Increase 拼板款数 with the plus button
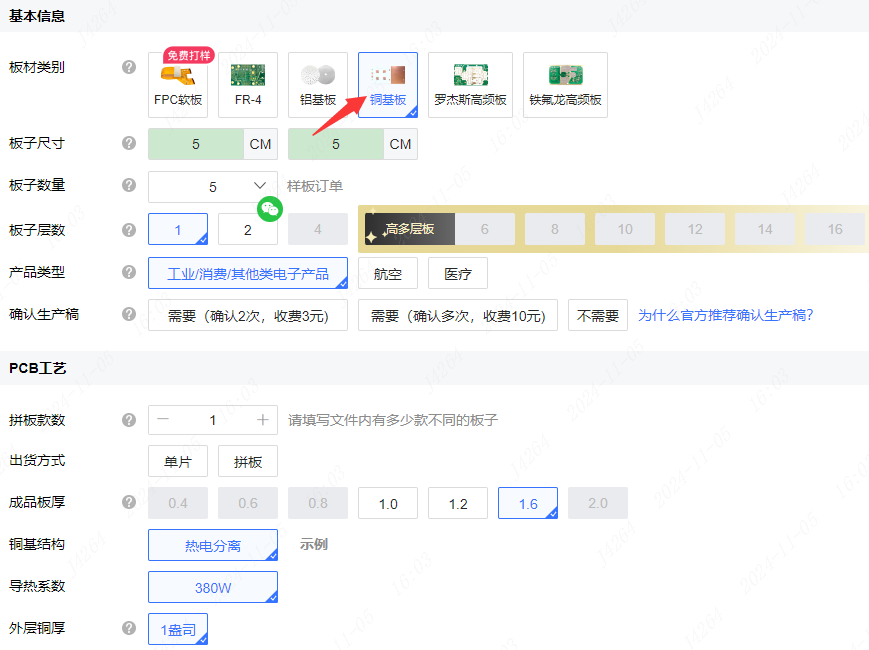Viewport: 869px width, 650px height. coord(263,420)
